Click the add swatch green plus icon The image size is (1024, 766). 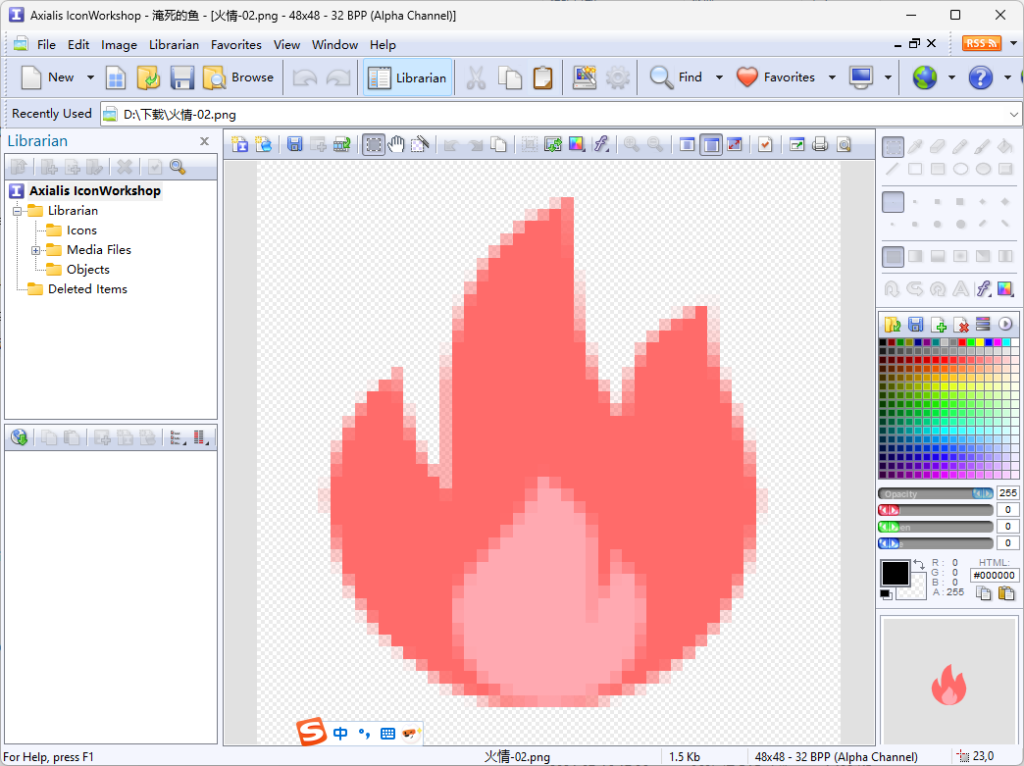pos(938,324)
